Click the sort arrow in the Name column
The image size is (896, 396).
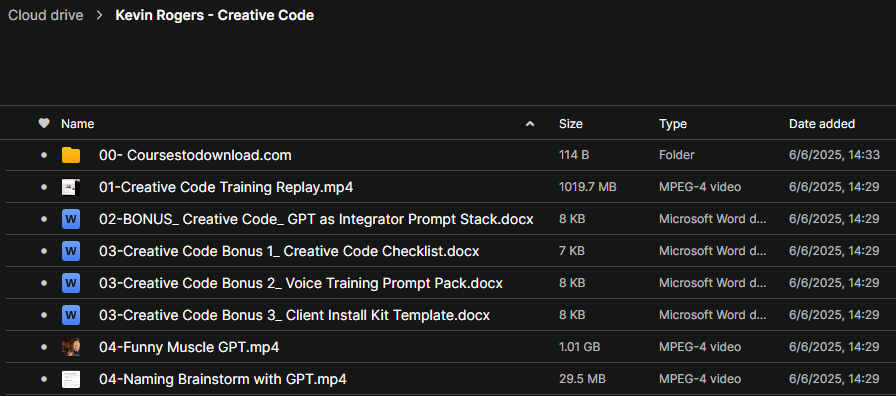click(530, 123)
